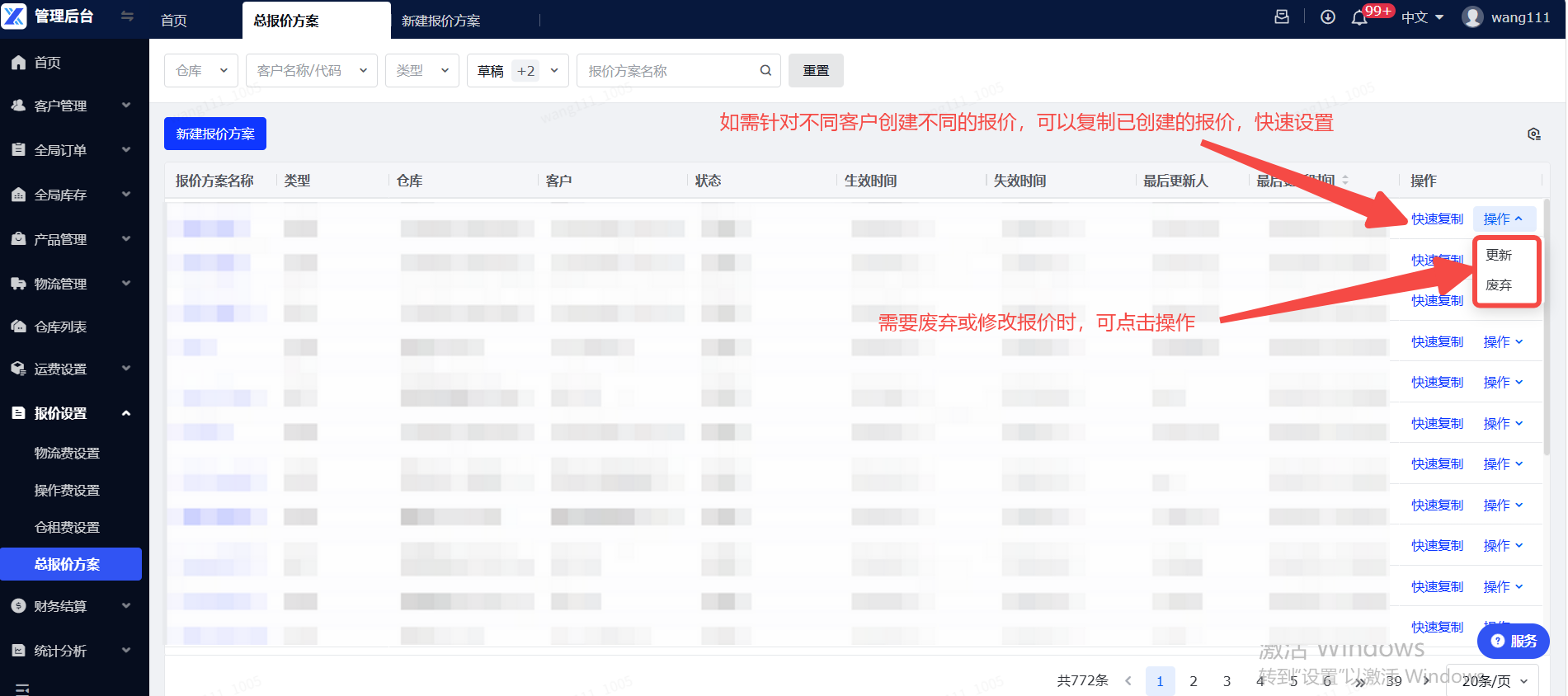The image size is (1568, 696).
Task: Click the 报价方案名称 column header
Action: [x=214, y=181]
